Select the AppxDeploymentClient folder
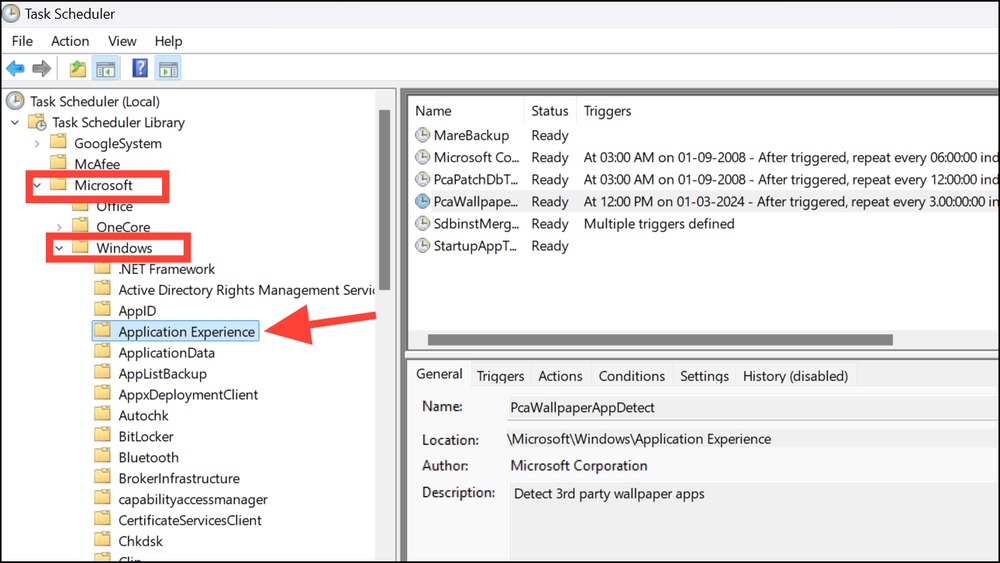This screenshot has width=1000, height=563. coord(188,395)
